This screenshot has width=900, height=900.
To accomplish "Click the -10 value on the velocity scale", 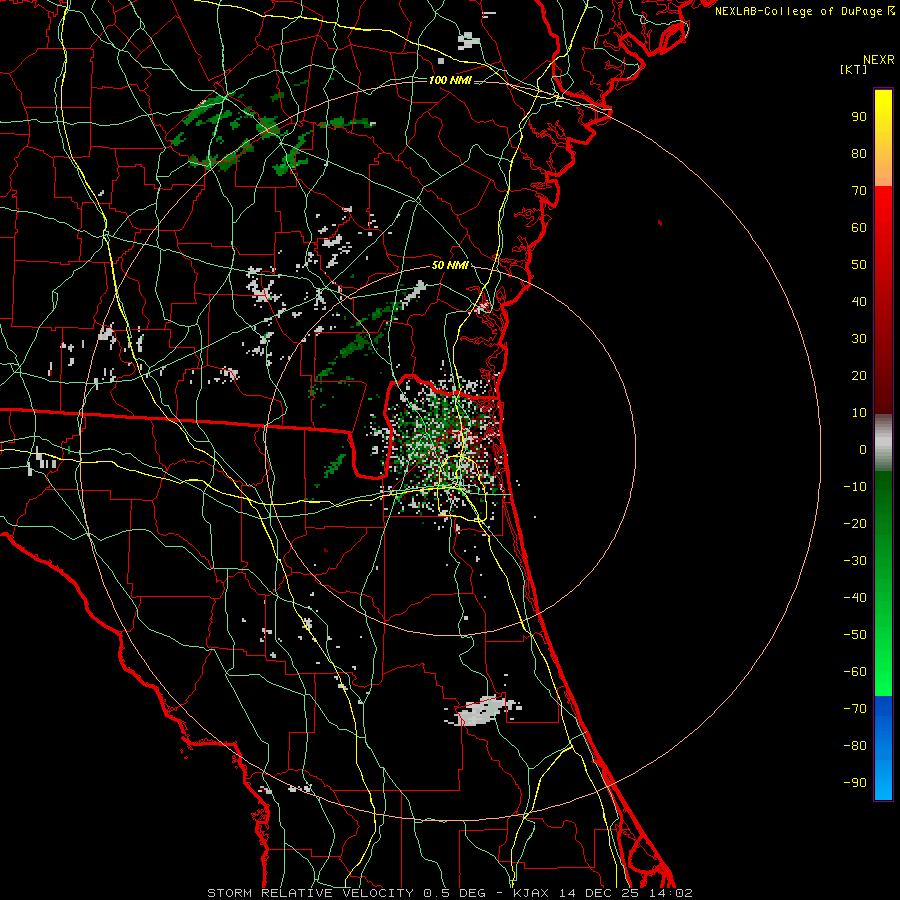I will pyautogui.click(x=855, y=487).
